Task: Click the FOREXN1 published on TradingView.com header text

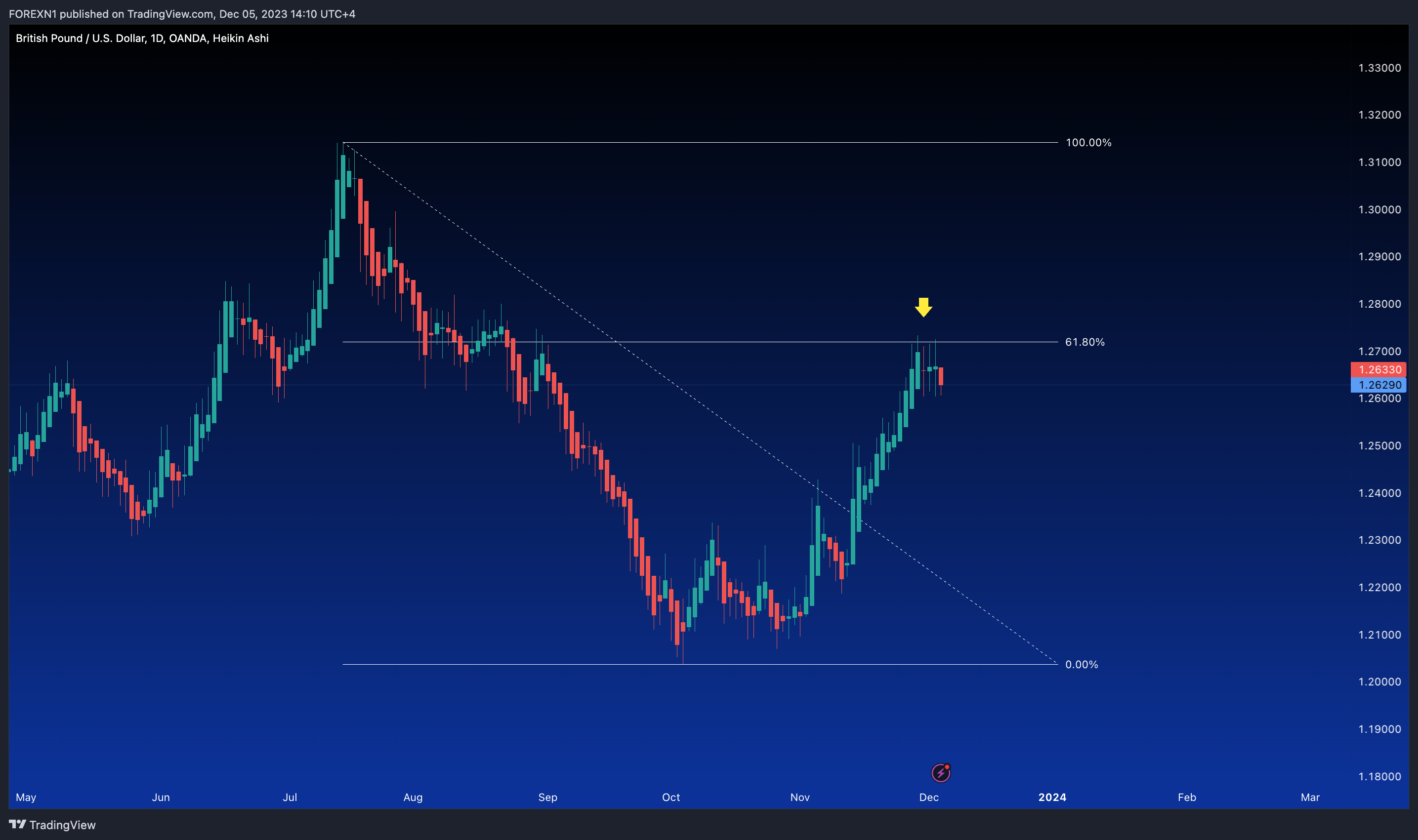Action: coord(182,14)
